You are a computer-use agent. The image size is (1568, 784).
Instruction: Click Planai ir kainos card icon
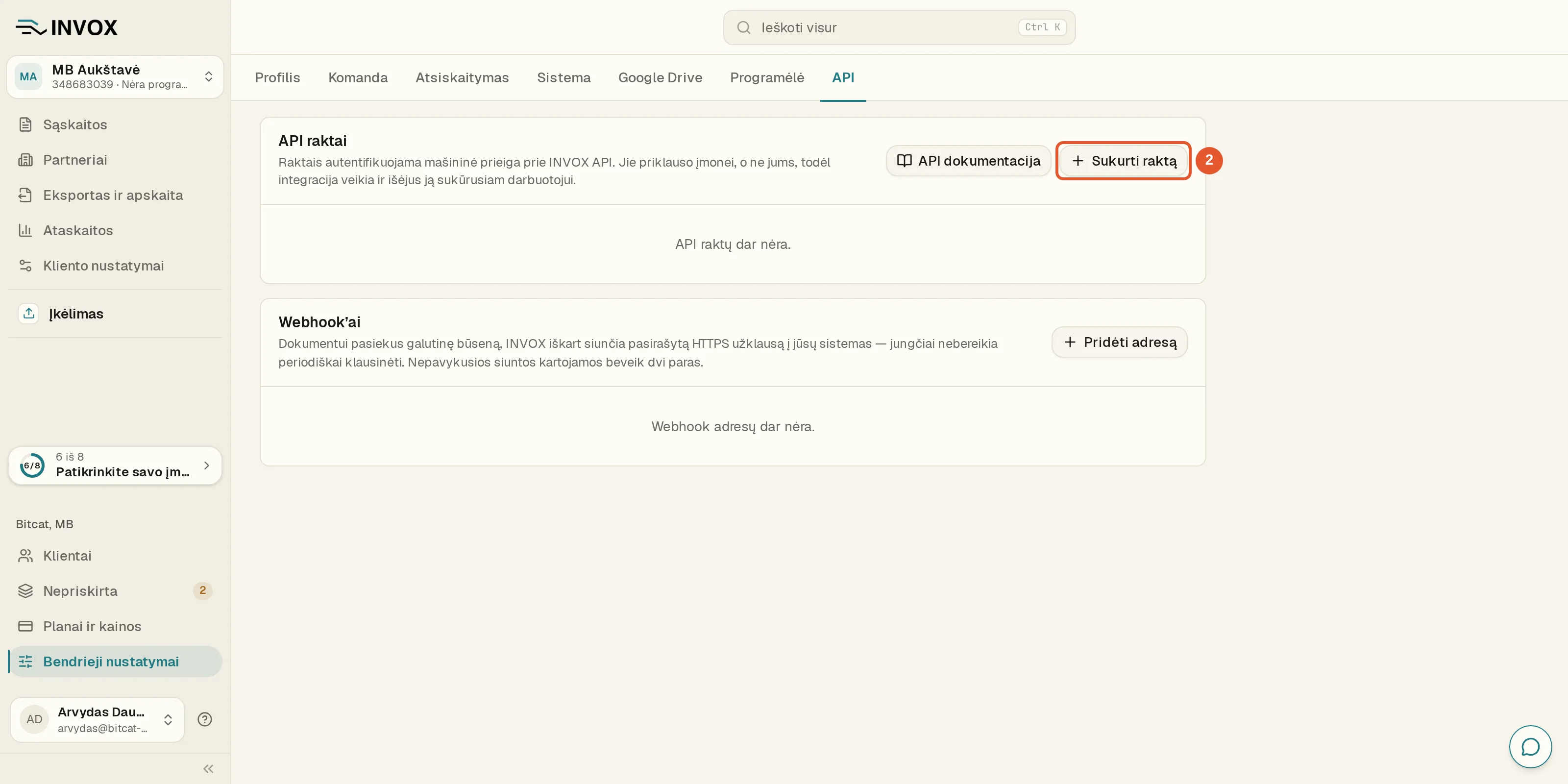coord(25,626)
